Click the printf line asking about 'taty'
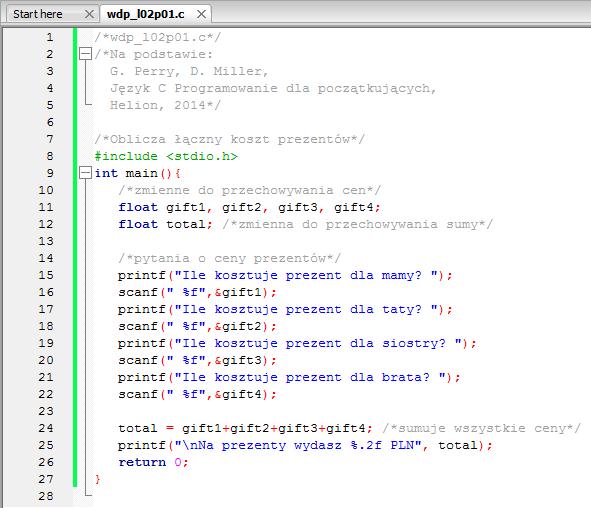The width and height of the screenshot is (591, 508). 285,309
